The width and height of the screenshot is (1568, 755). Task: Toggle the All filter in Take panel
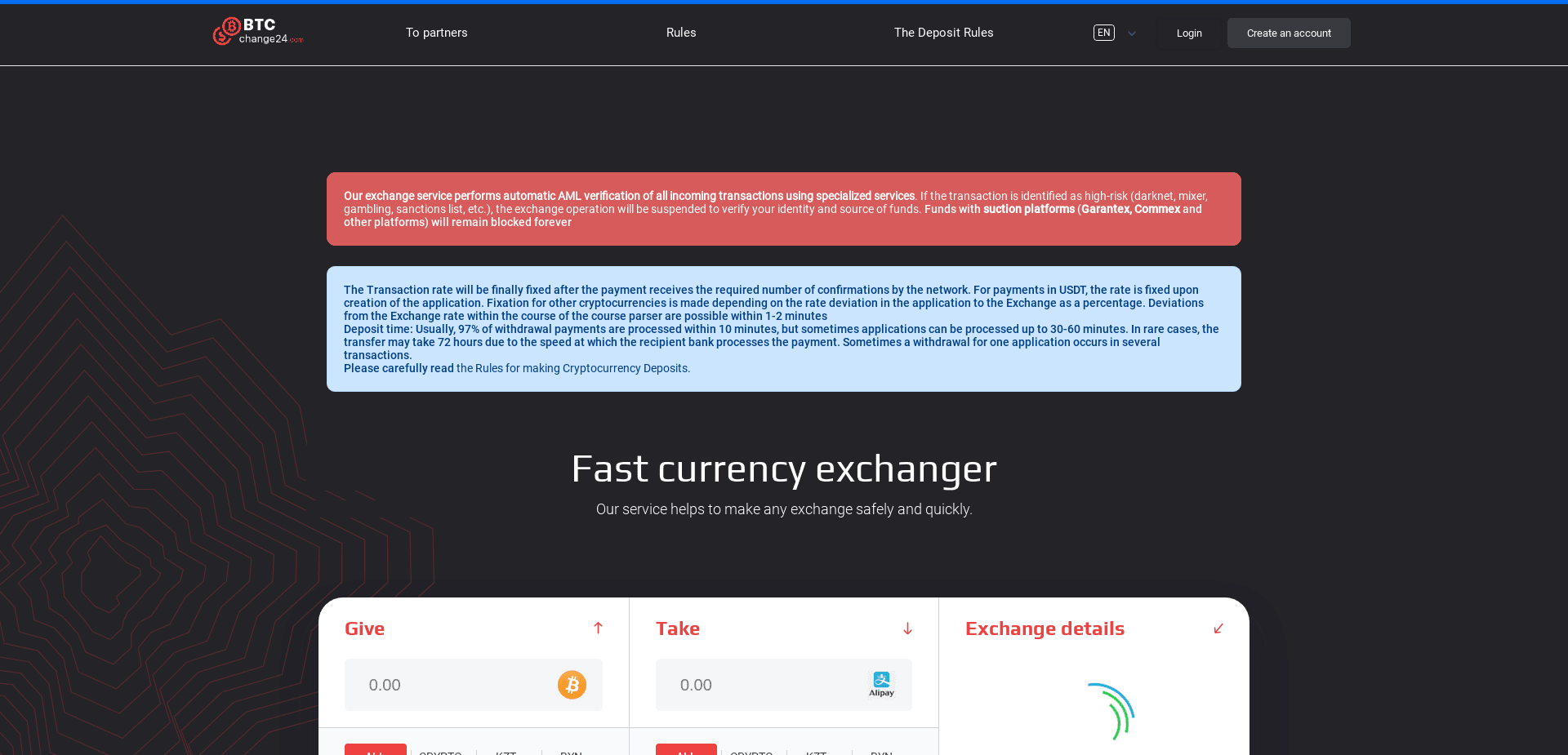pyautogui.click(x=685, y=752)
